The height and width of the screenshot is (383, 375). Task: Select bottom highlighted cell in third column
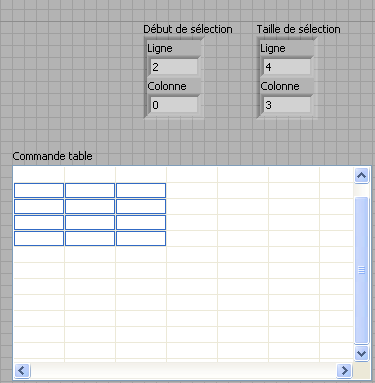click(x=141, y=239)
